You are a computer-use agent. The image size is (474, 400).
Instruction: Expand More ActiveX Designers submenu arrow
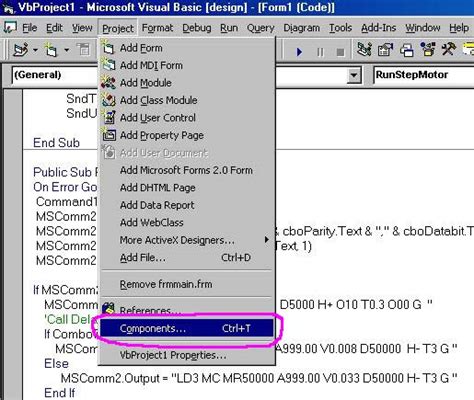click(266, 240)
